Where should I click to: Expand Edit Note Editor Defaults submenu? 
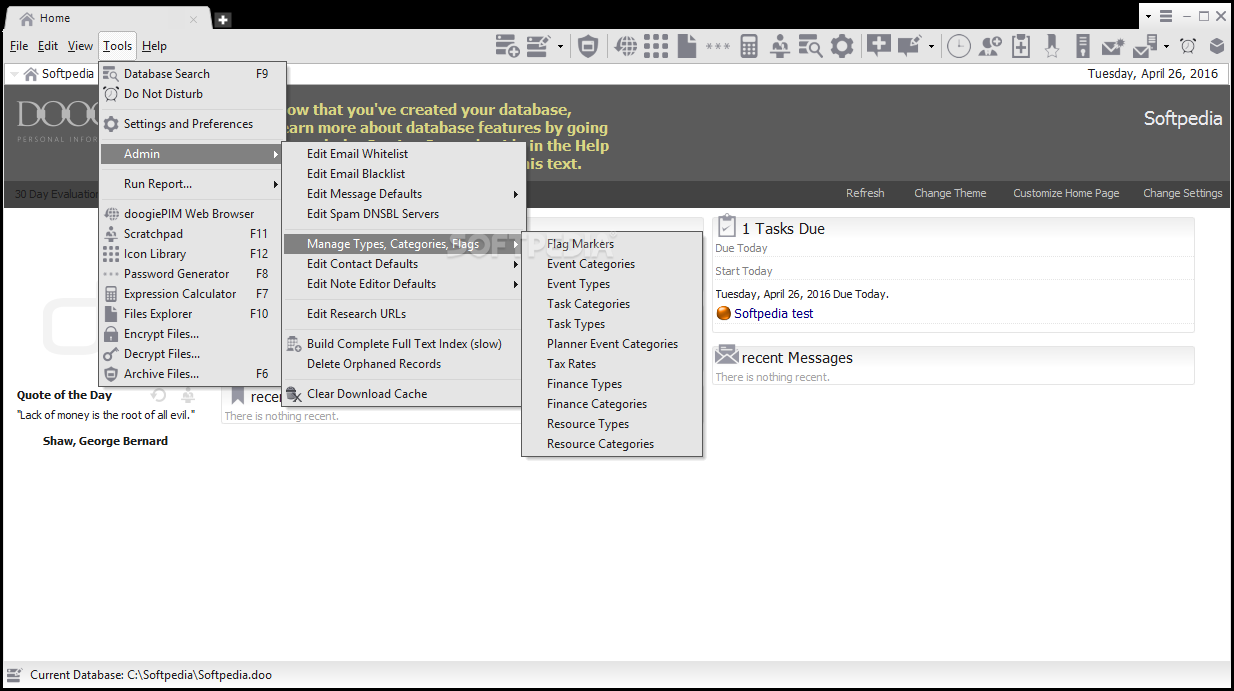(404, 284)
